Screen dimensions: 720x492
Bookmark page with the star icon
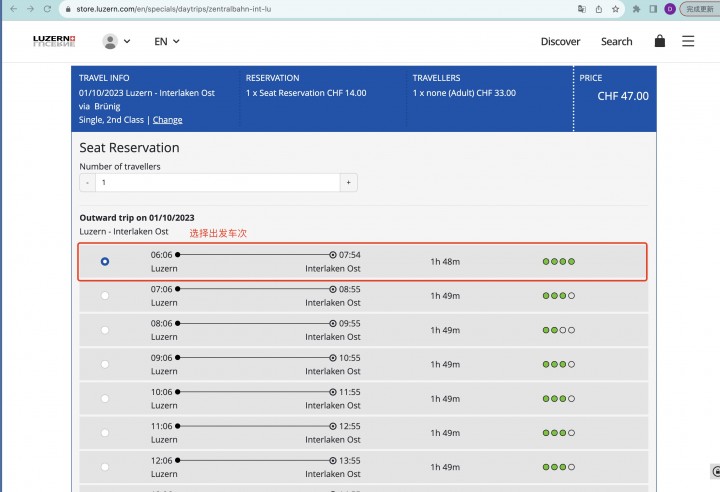[x=615, y=9]
